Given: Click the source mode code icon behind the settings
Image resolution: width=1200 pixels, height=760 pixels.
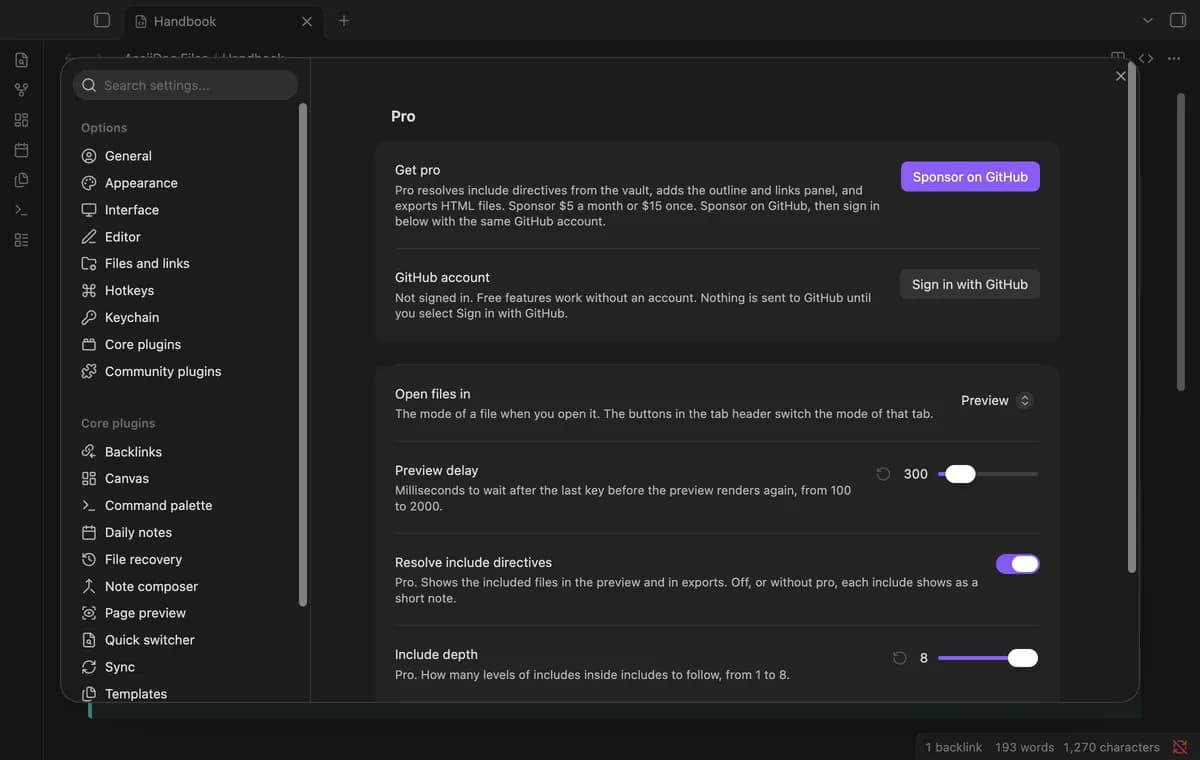Looking at the screenshot, I should tap(1146, 58).
